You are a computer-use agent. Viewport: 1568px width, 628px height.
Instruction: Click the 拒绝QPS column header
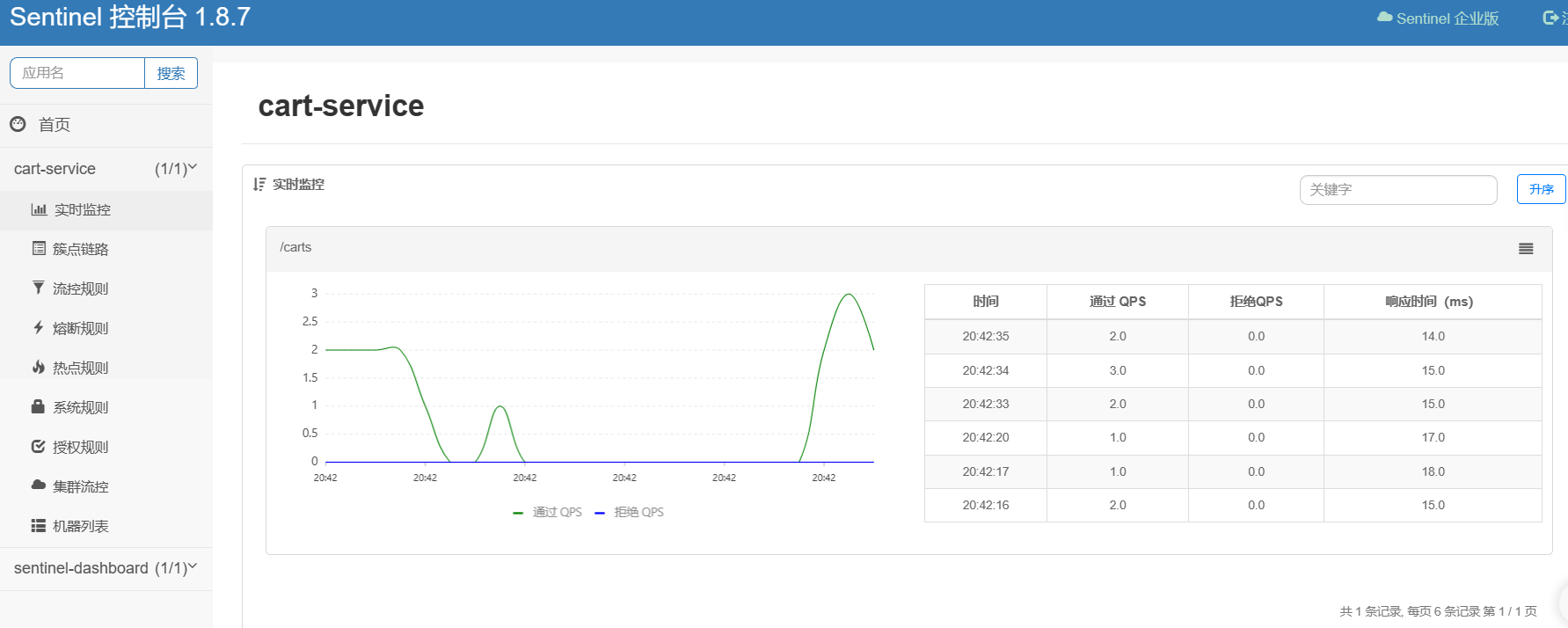tap(1256, 302)
